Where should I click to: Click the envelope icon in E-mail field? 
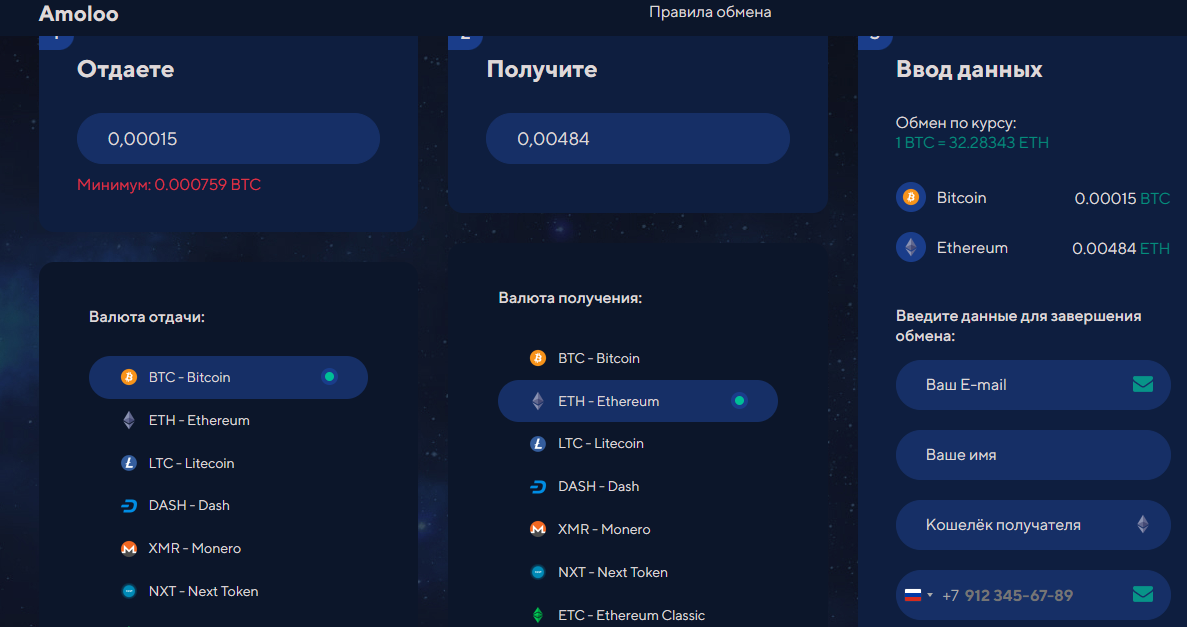1142,385
